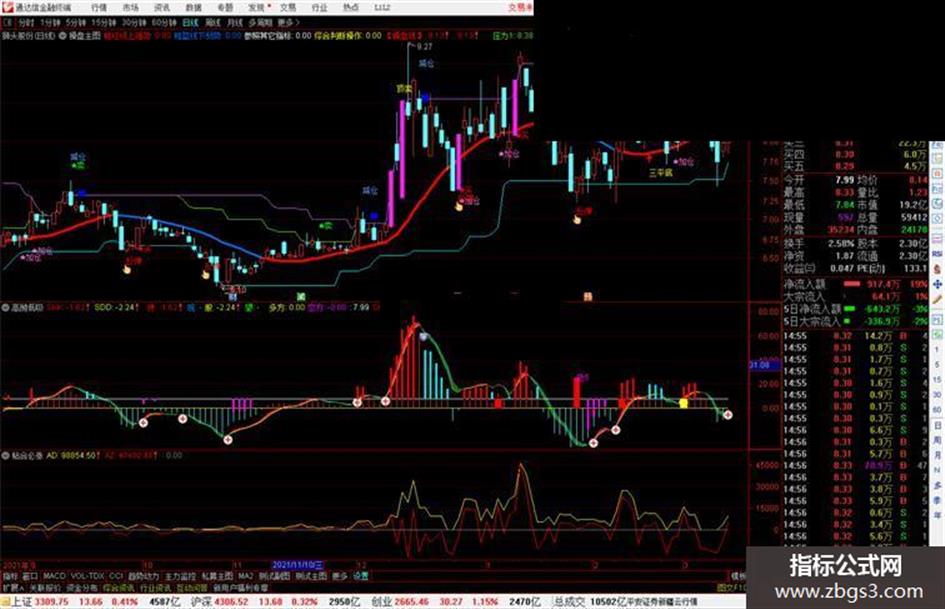Image resolution: width=945 pixels, height=609 pixels.
Task: Select the MACD indicator tab
Action: click(x=54, y=576)
